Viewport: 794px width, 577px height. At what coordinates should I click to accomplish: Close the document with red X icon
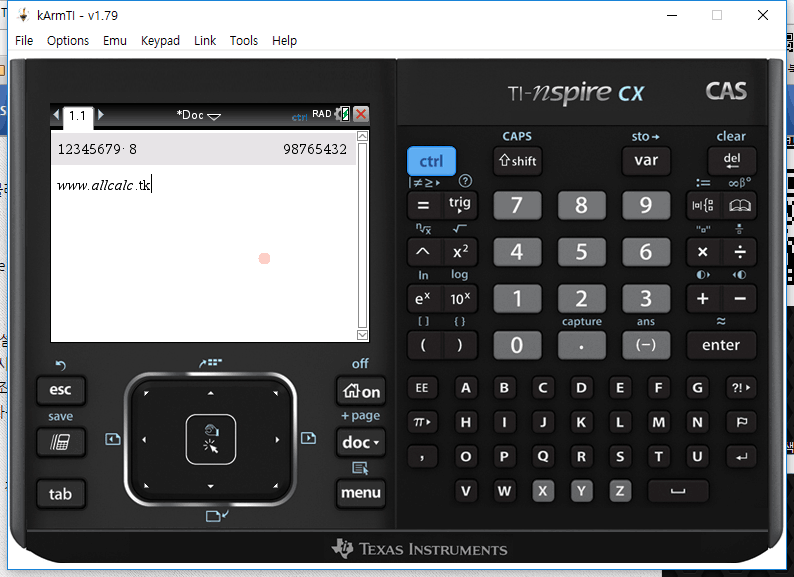coord(361,114)
